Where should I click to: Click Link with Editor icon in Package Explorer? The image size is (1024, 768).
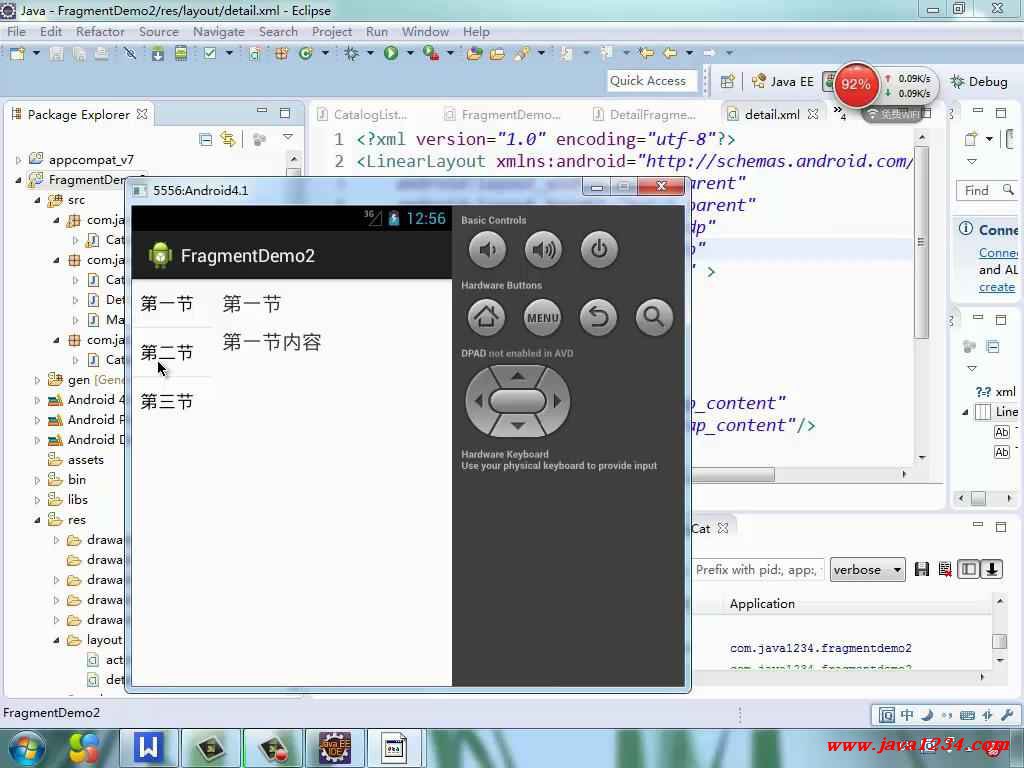click(228, 138)
